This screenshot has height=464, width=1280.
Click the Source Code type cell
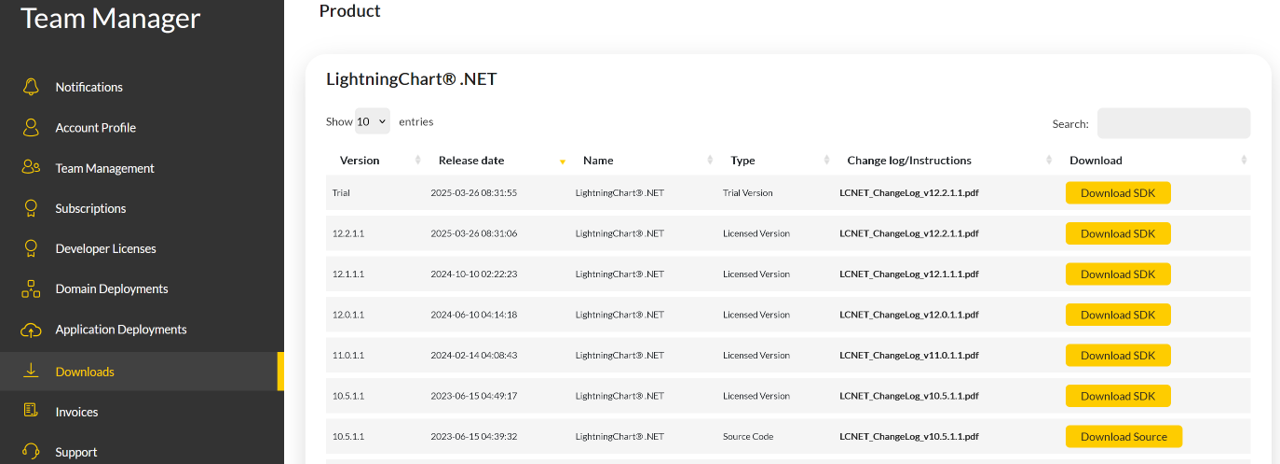click(x=748, y=436)
